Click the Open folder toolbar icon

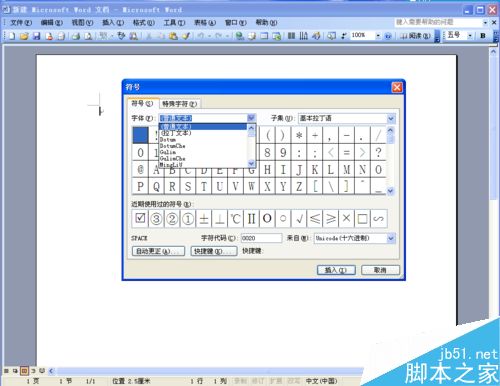[24, 36]
